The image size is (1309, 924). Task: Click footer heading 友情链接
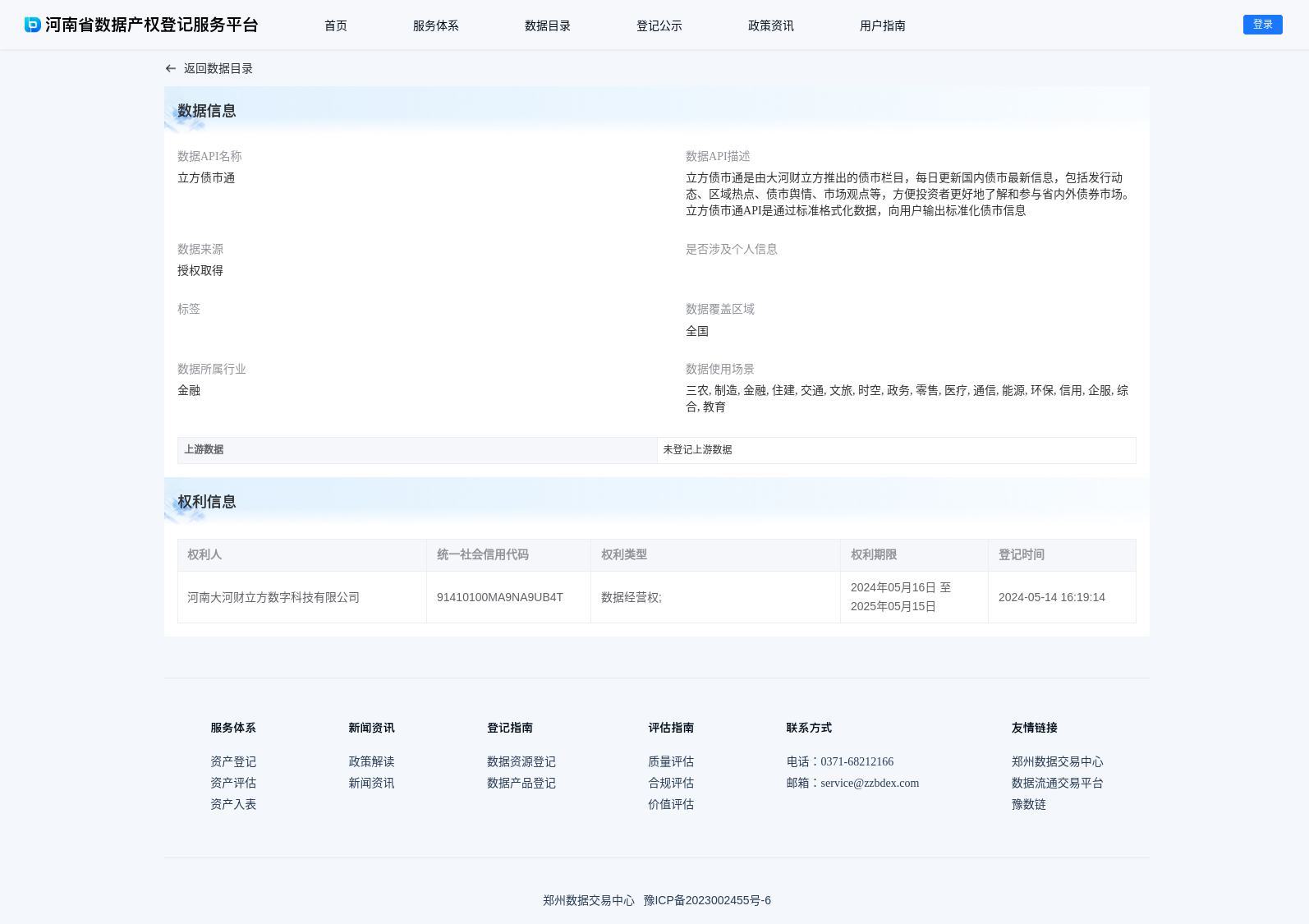point(1035,728)
